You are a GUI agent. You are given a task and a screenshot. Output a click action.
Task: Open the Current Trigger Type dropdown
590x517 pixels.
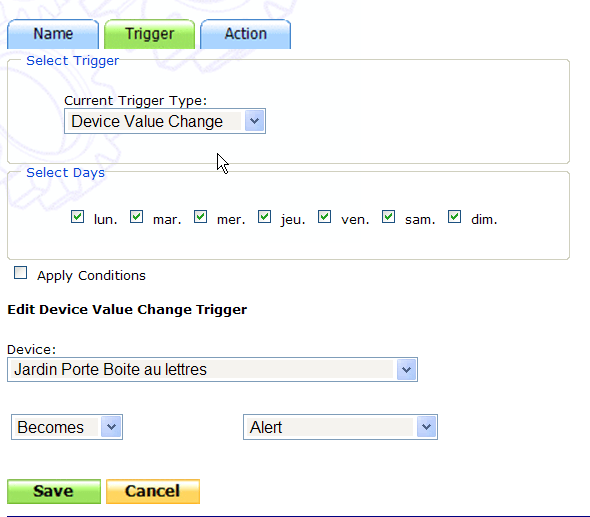[x=165, y=121]
